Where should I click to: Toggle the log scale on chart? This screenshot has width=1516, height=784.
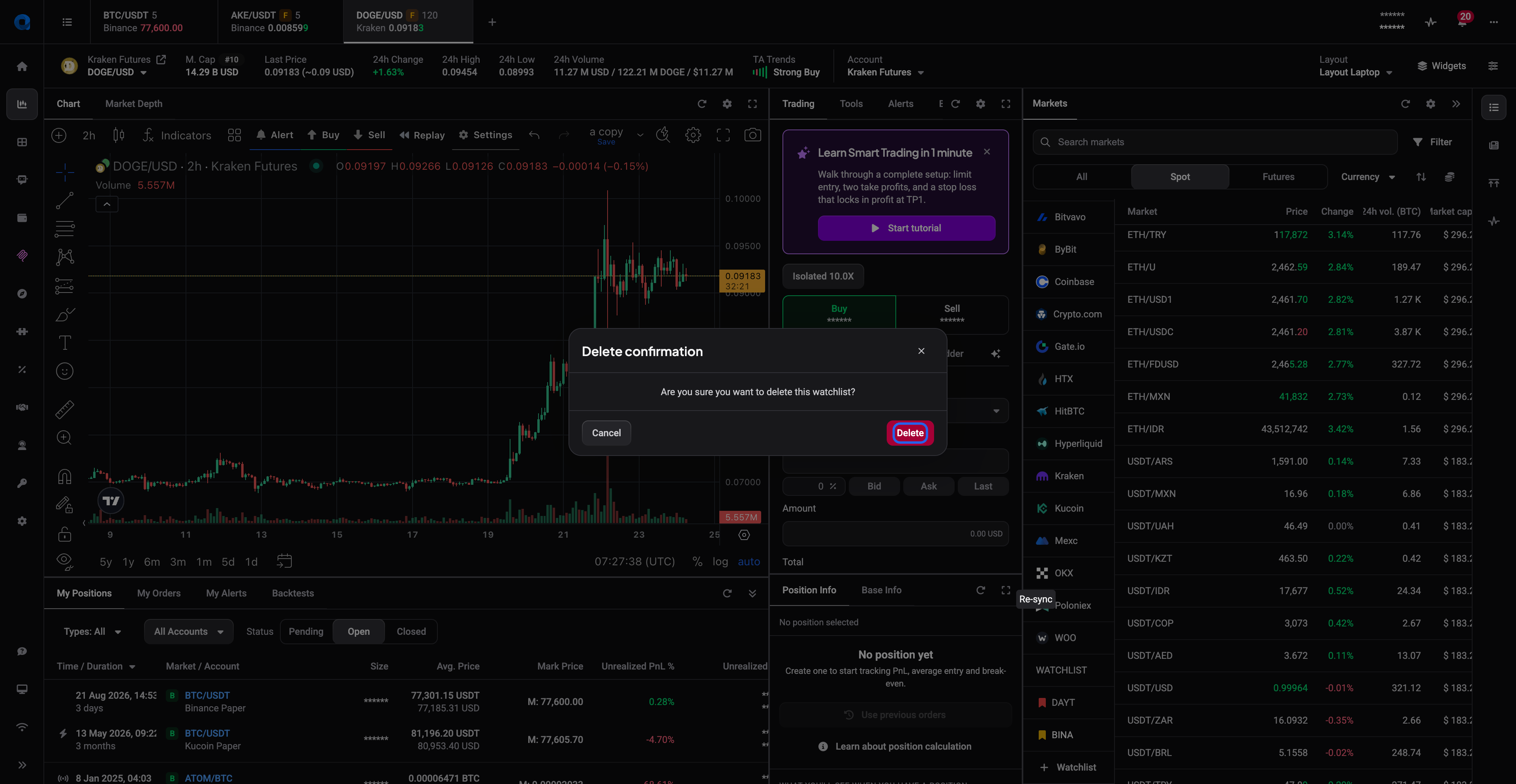[720, 561]
